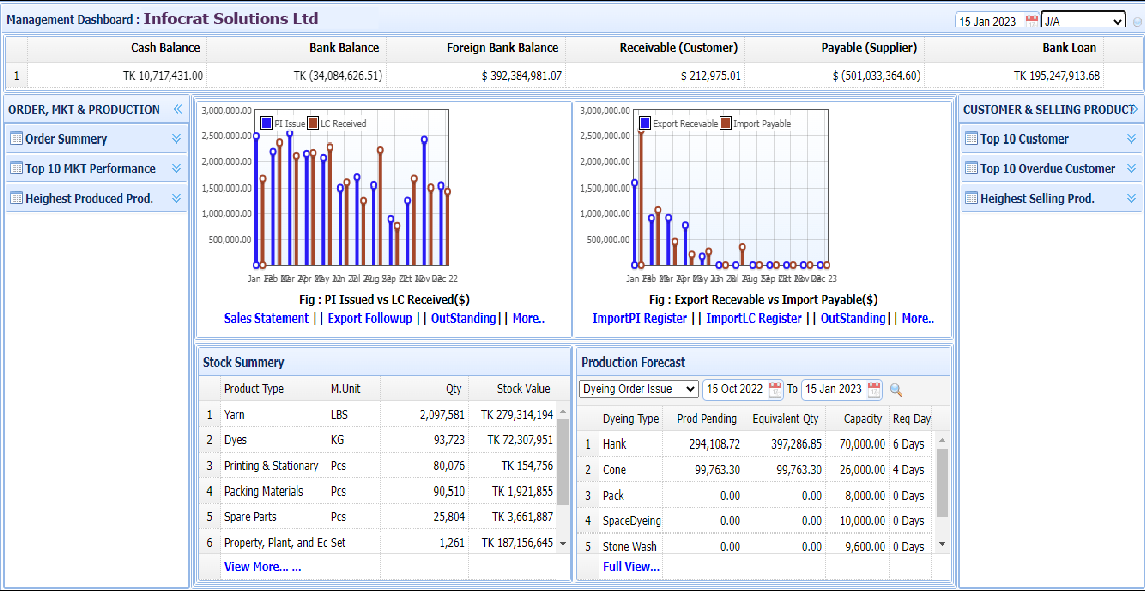
Task: Click More.. under PI Issued chart
Action: pos(529,318)
